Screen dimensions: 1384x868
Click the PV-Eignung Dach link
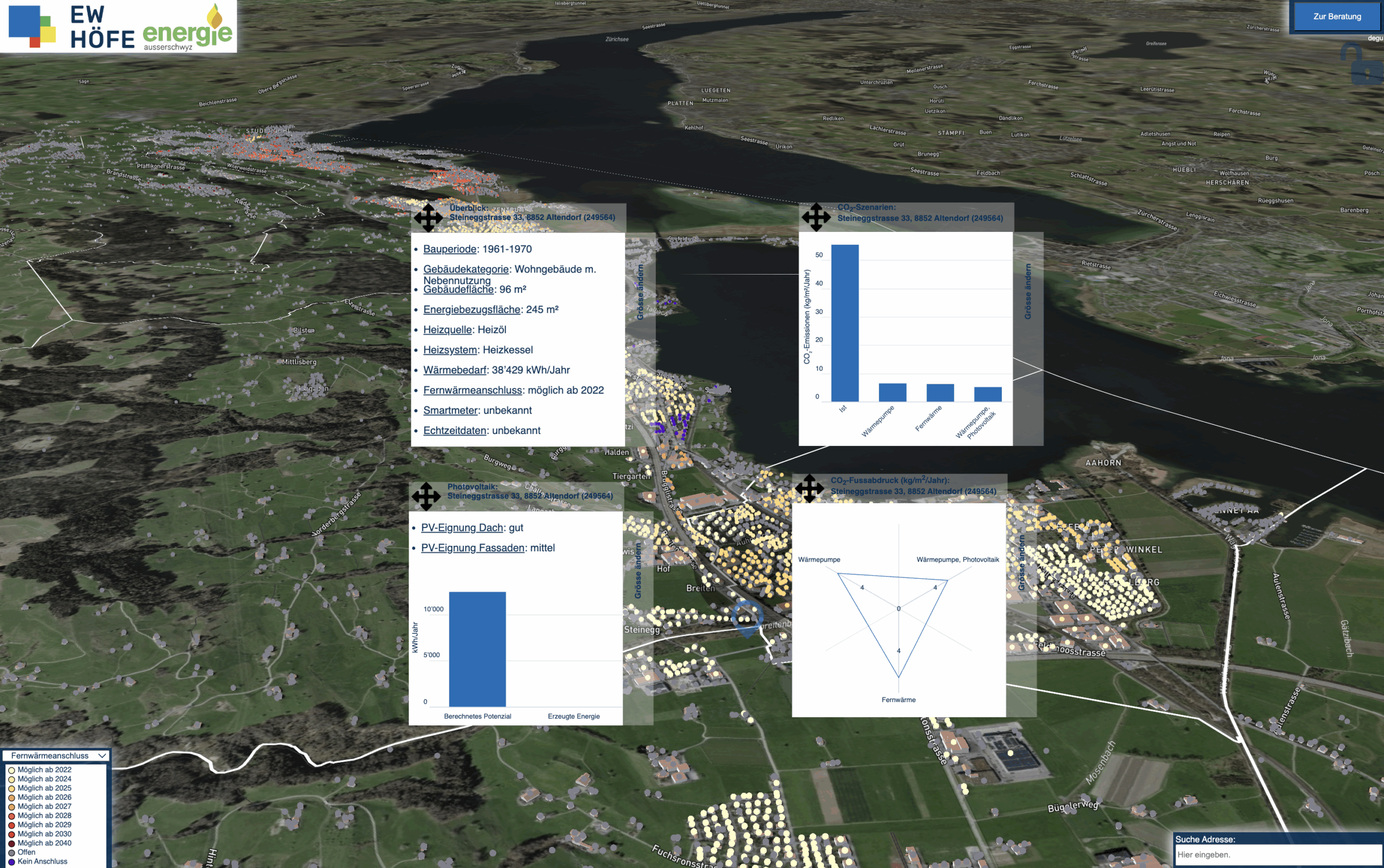462,528
